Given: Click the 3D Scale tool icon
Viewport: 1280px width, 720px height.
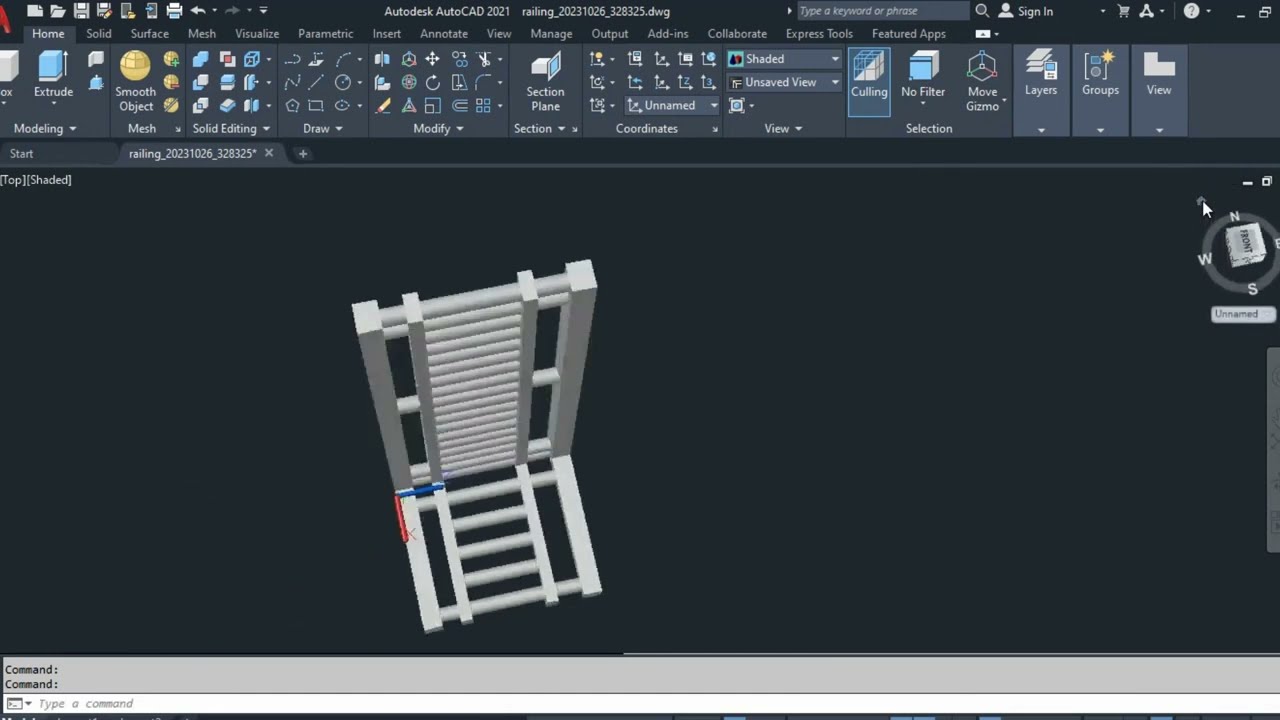Looking at the screenshot, I should point(409,105).
